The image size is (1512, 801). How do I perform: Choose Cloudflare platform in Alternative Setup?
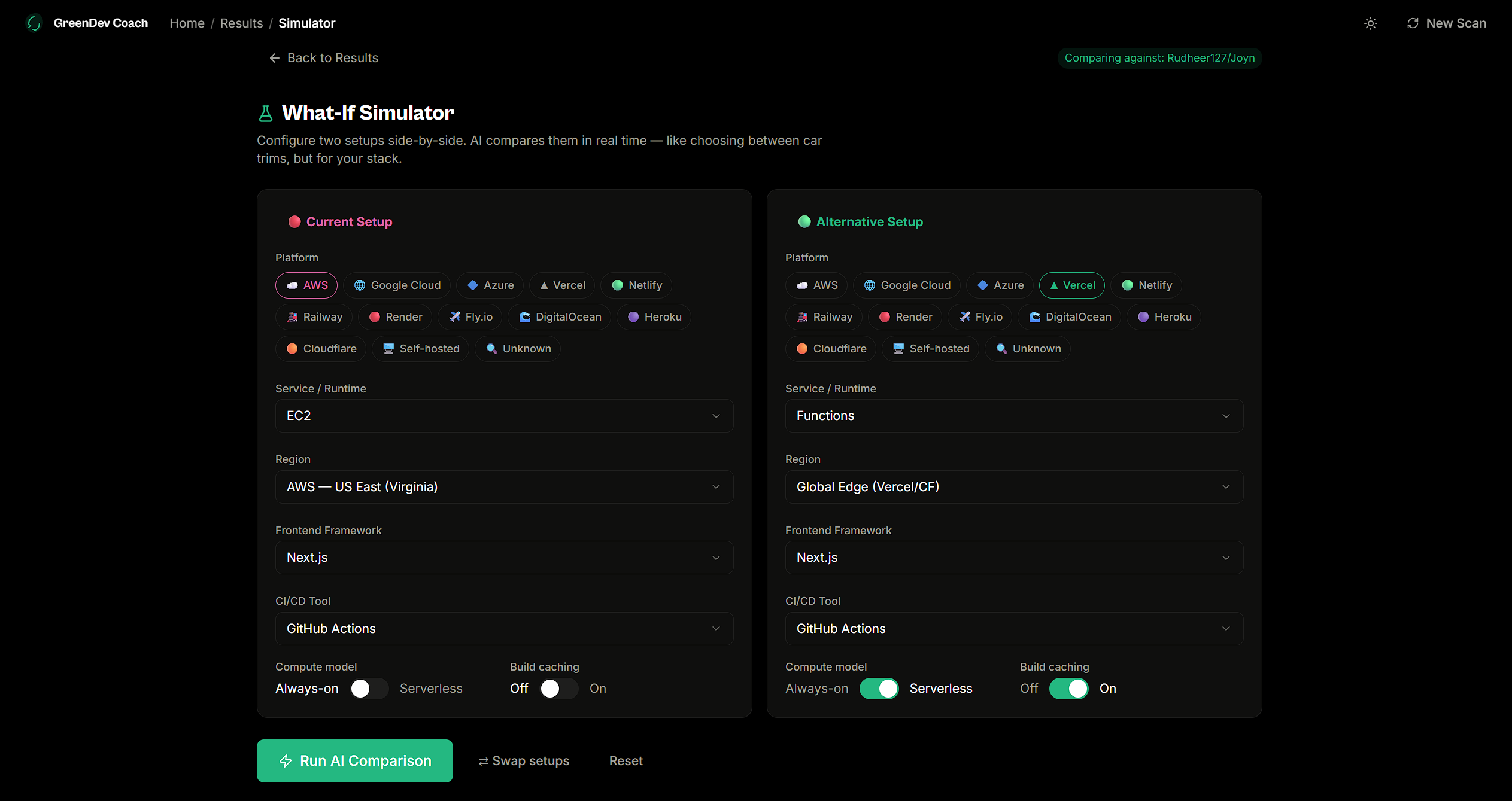(x=830, y=349)
